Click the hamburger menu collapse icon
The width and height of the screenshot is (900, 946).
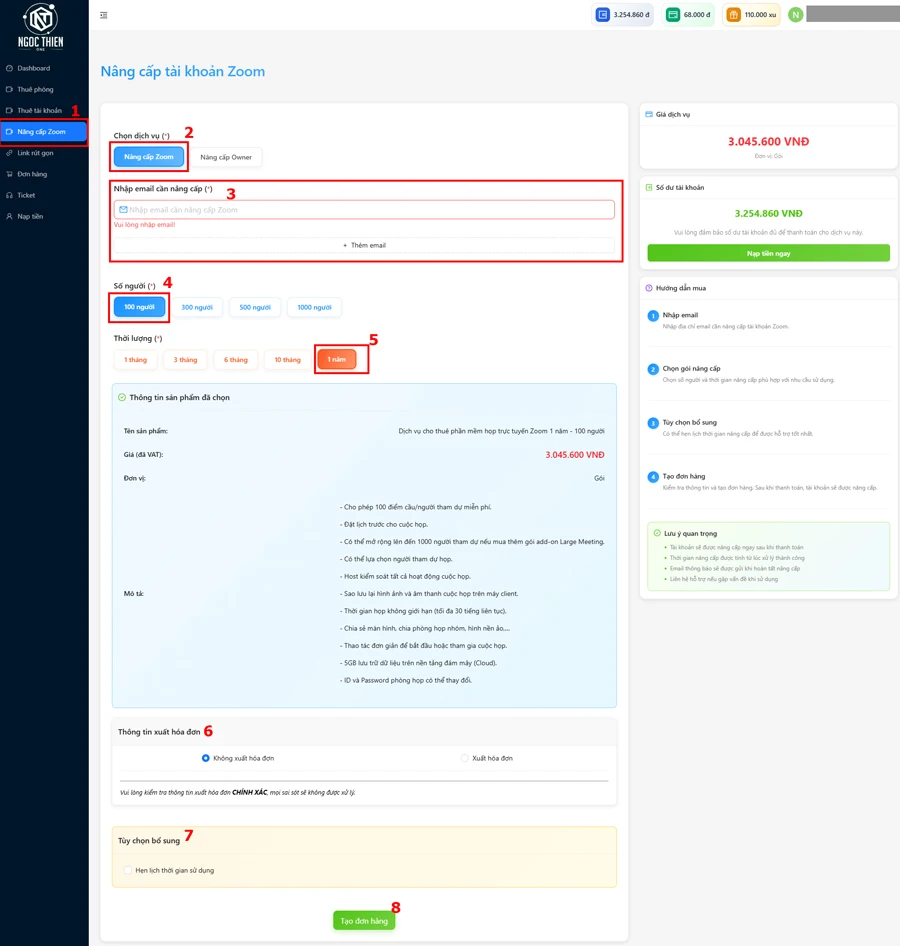(x=104, y=15)
